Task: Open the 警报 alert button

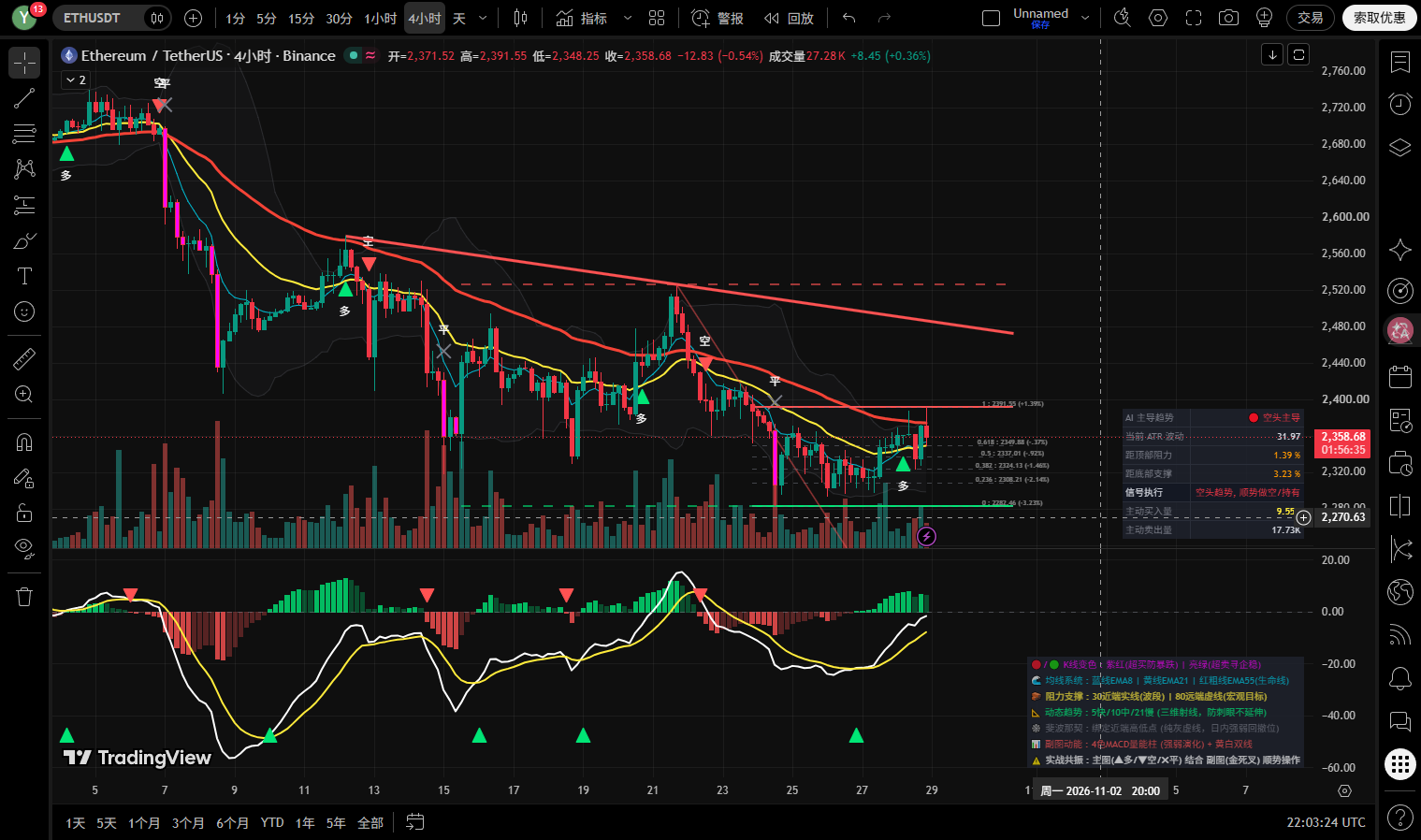Action: [718, 18]
